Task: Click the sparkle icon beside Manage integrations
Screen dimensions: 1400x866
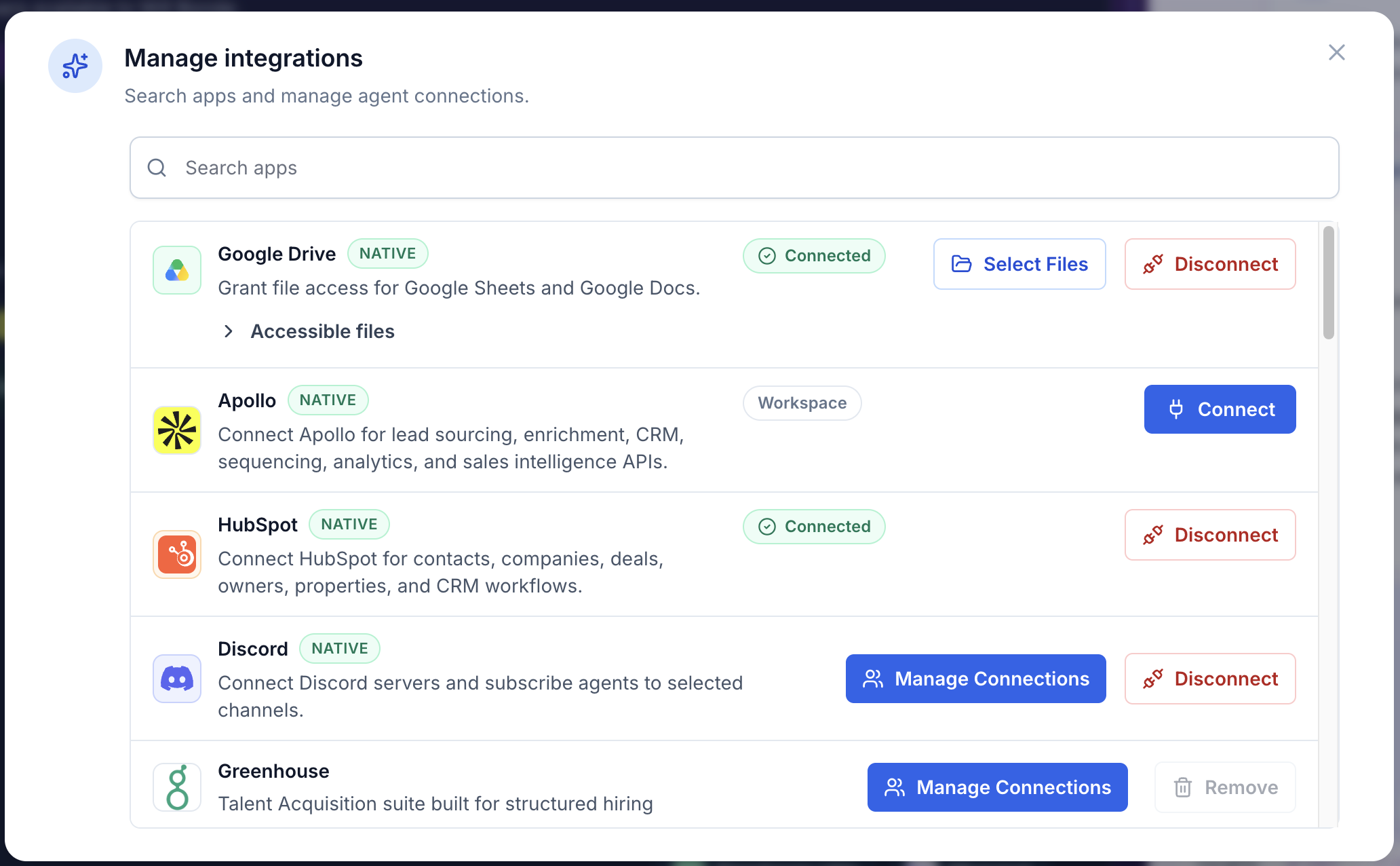Action: coord(75,66)
